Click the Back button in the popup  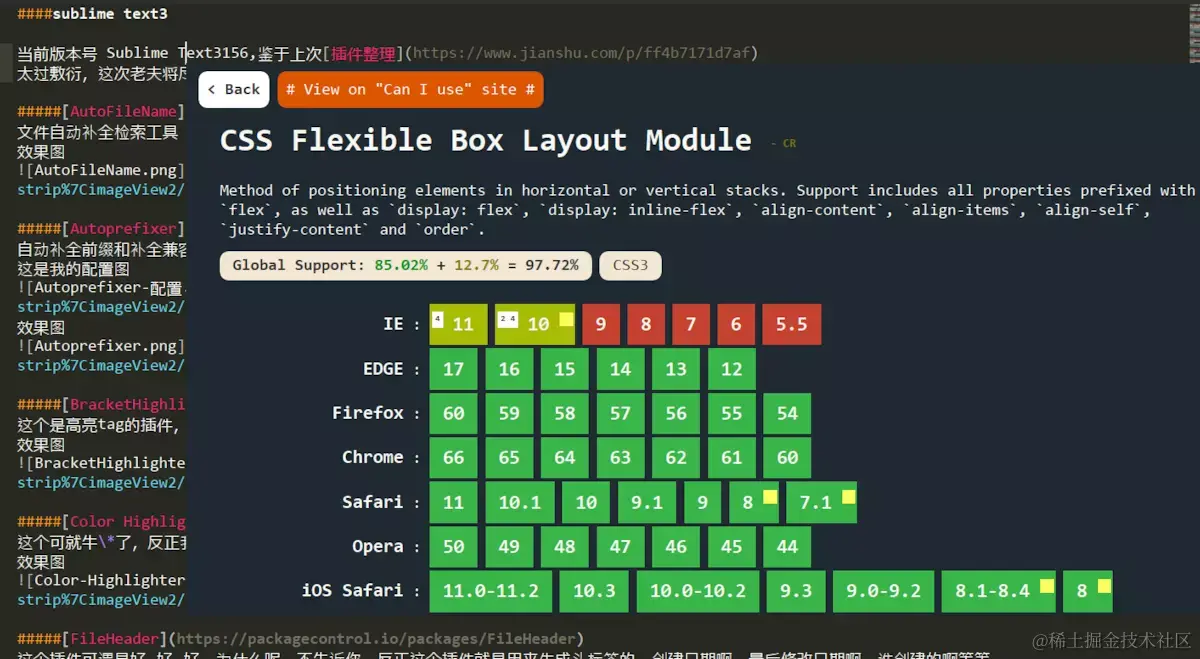tap(234, 89)
